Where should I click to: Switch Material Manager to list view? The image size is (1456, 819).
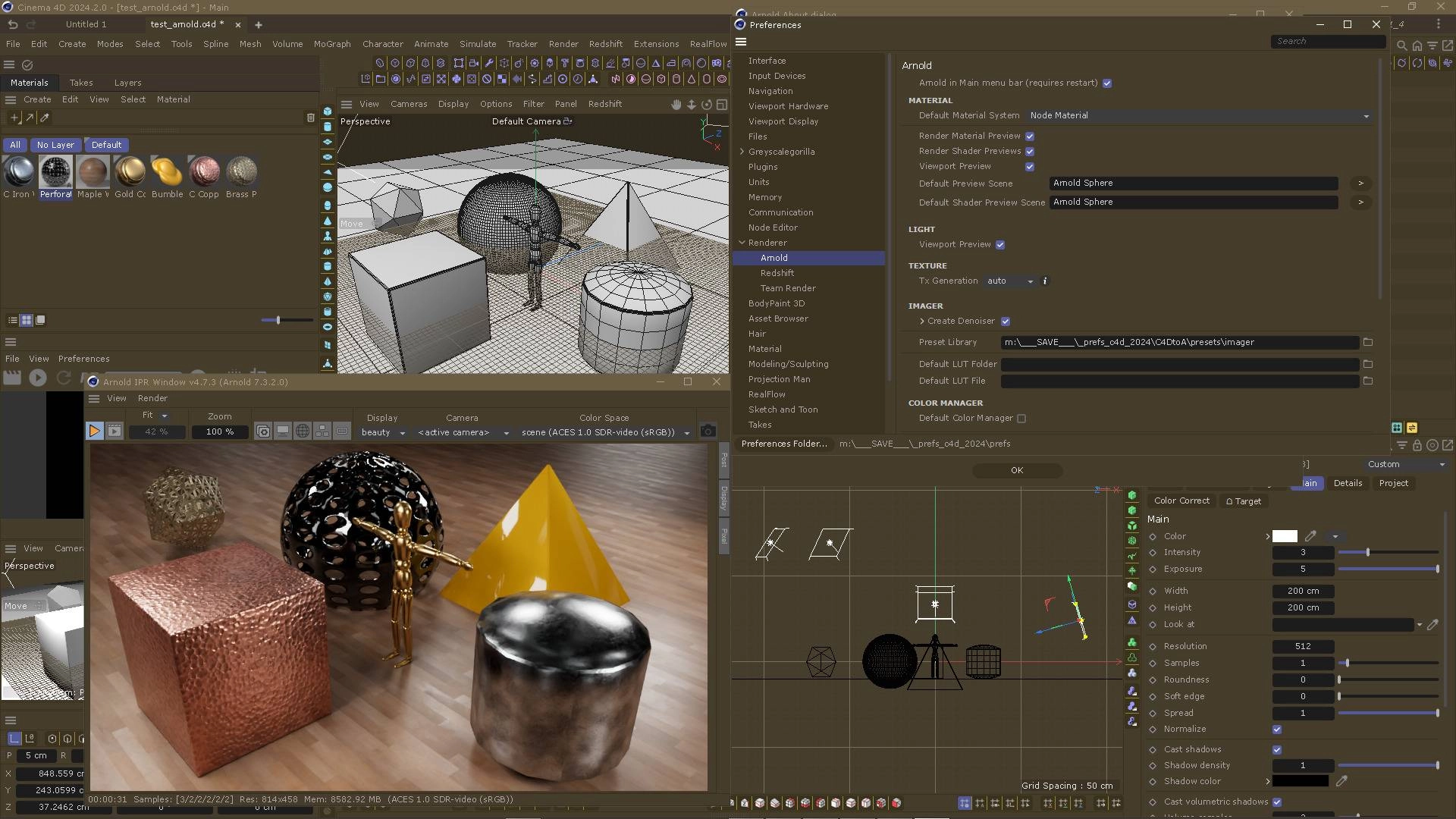point(13,320)
